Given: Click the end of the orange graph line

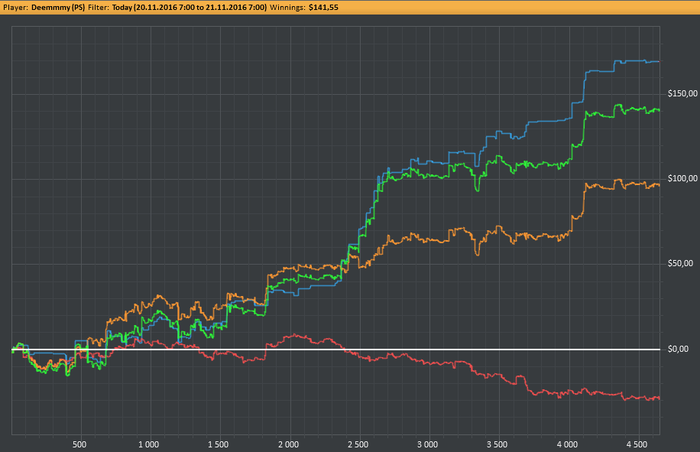Looking at the screenshot, I should coord(658,185).
